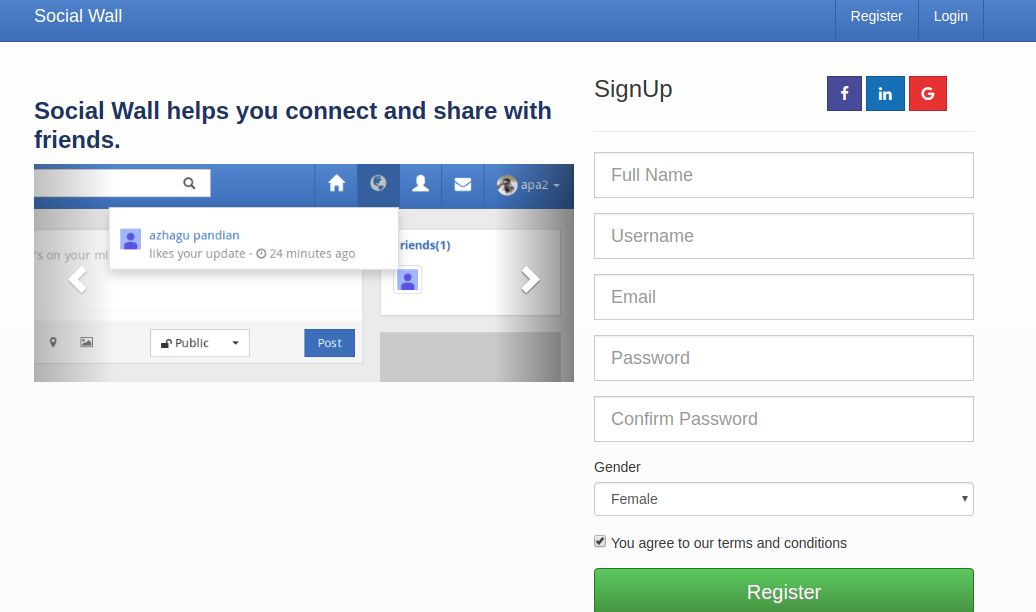Expand the Public privacy dropdown
This screenshot has width=1036, height=612.
[200, 343]
